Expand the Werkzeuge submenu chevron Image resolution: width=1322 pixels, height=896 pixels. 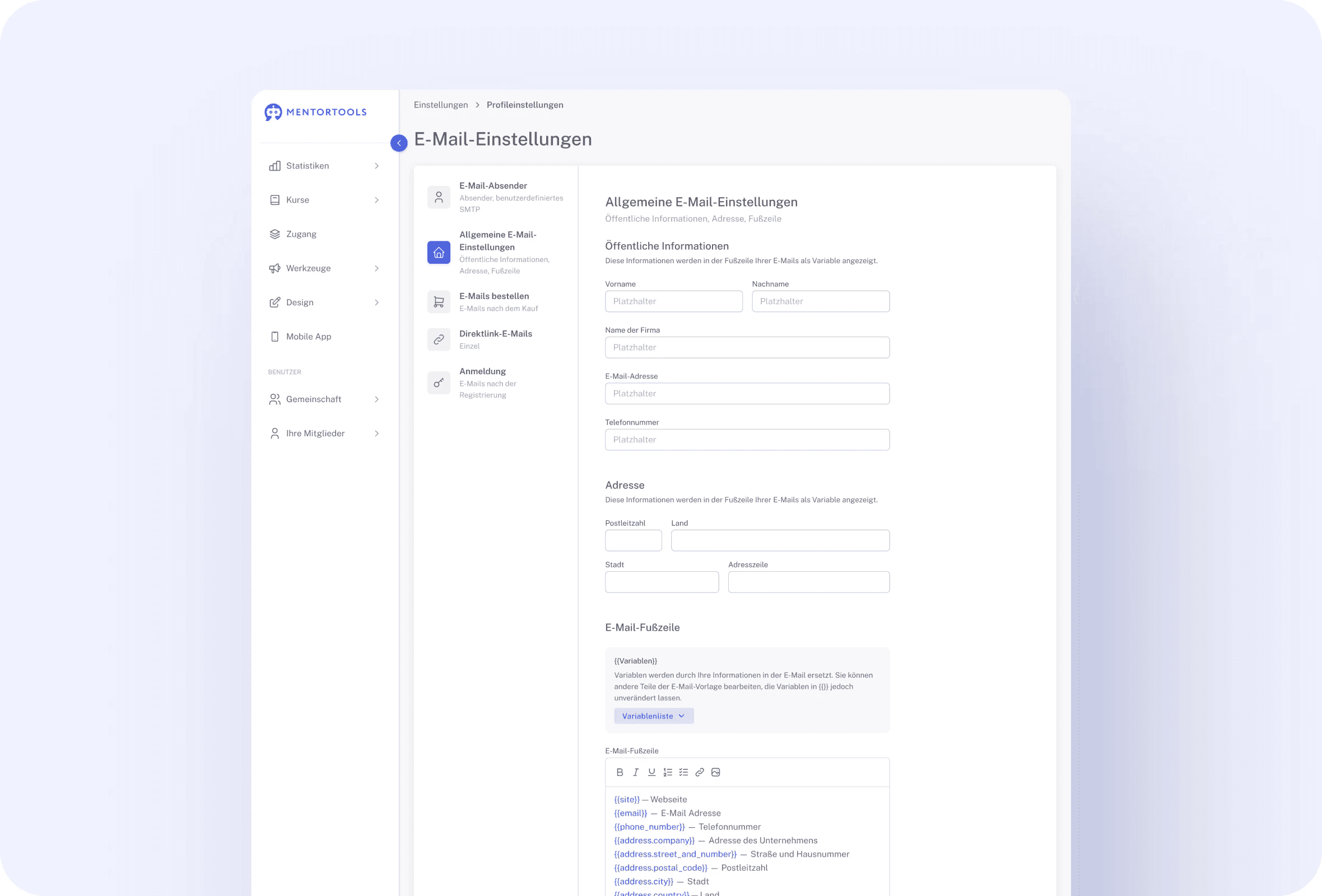point(376,268)
